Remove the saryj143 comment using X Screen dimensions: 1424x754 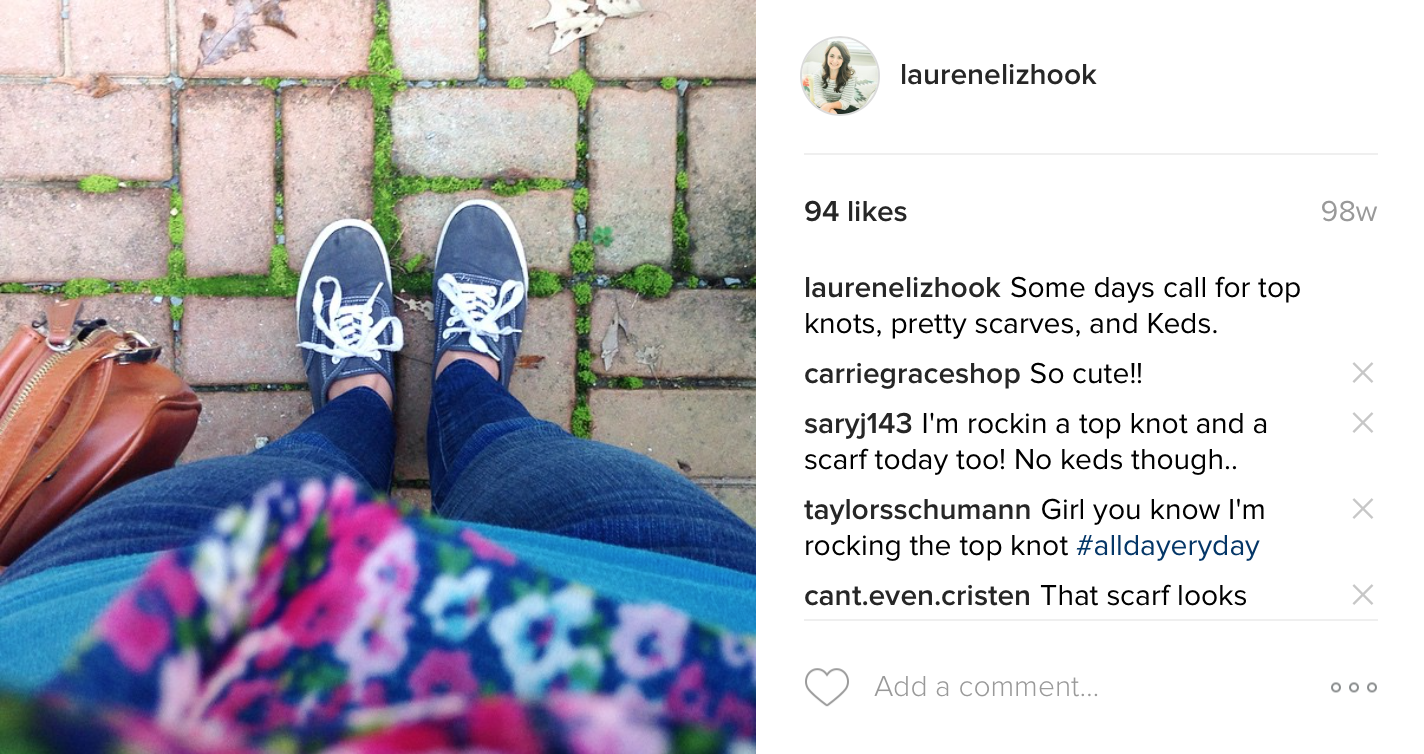click(1362, 423)
